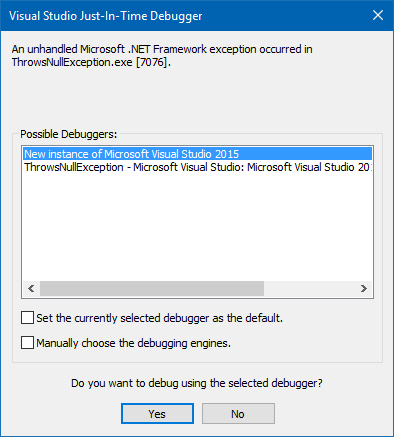Select New instance of Microsoft Visual Studio 2015
This screenshot has width=394, height=437.
point(198,154)
